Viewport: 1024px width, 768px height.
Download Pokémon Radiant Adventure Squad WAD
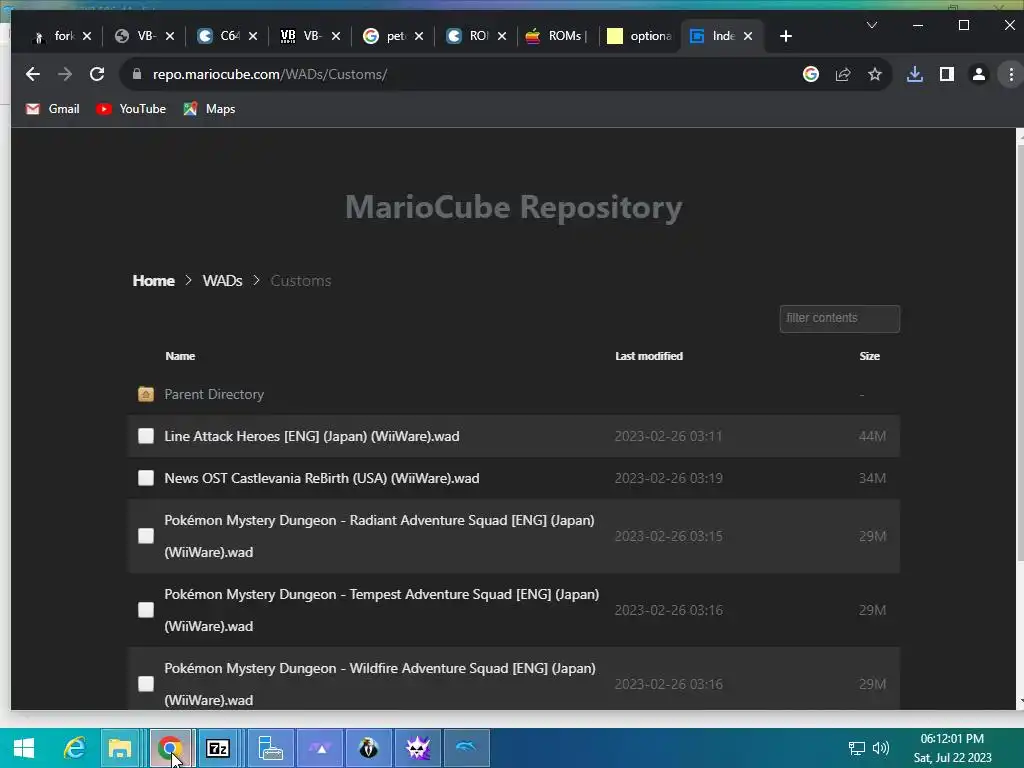pos(379,536)
